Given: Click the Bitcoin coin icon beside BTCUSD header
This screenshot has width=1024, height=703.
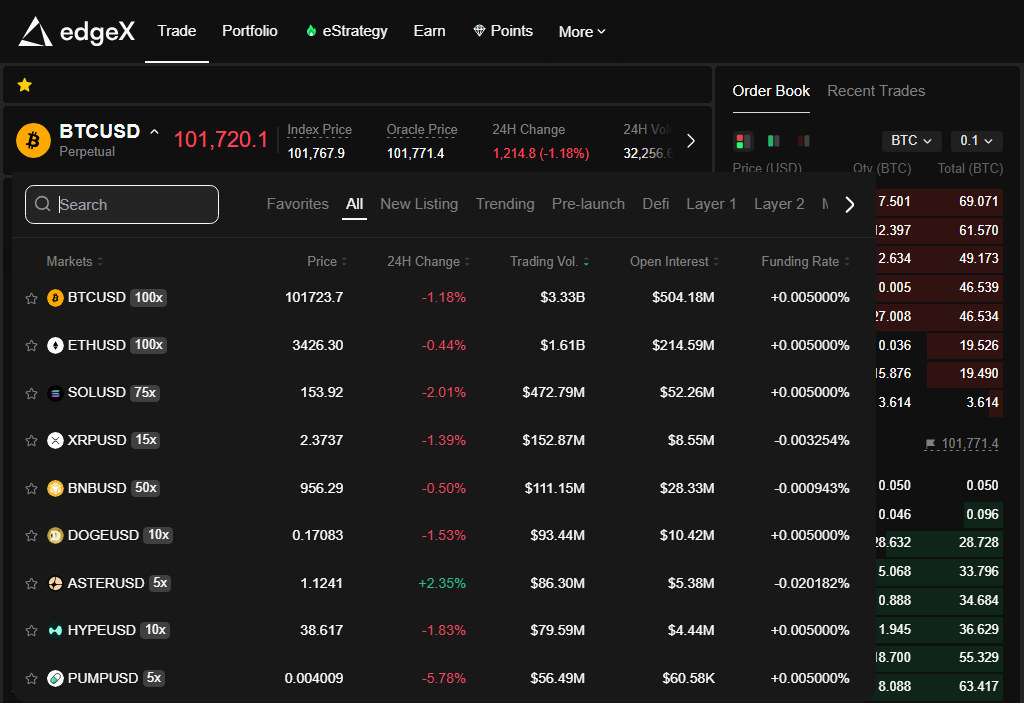Looking at the screenshot, I should tap(33, 140).
